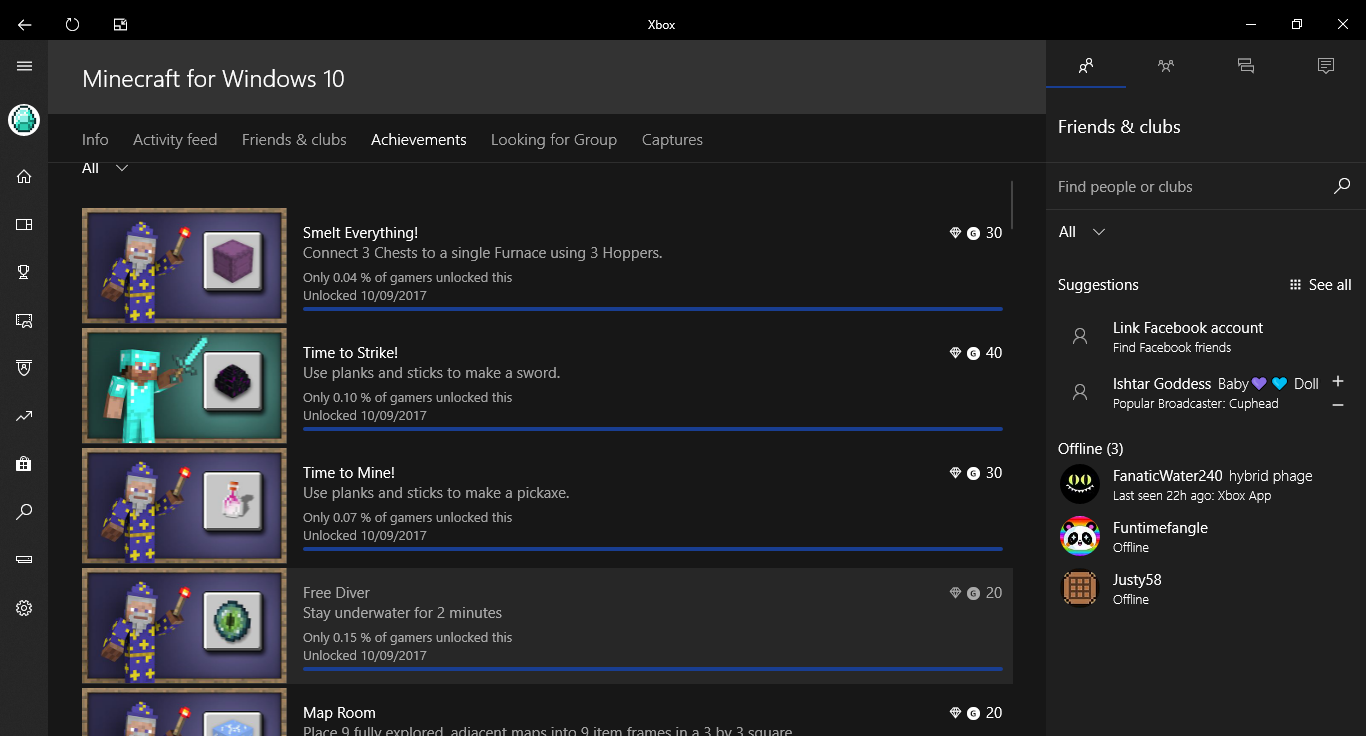This screenshot has width=1366, height=736.
Task: Switch to the Captures tab
Action: tap(672, 140)
